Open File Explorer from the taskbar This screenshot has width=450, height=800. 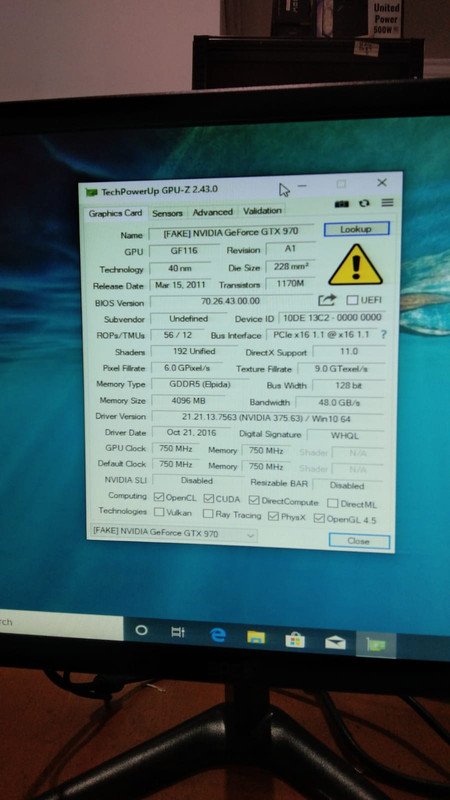point(256,637)
